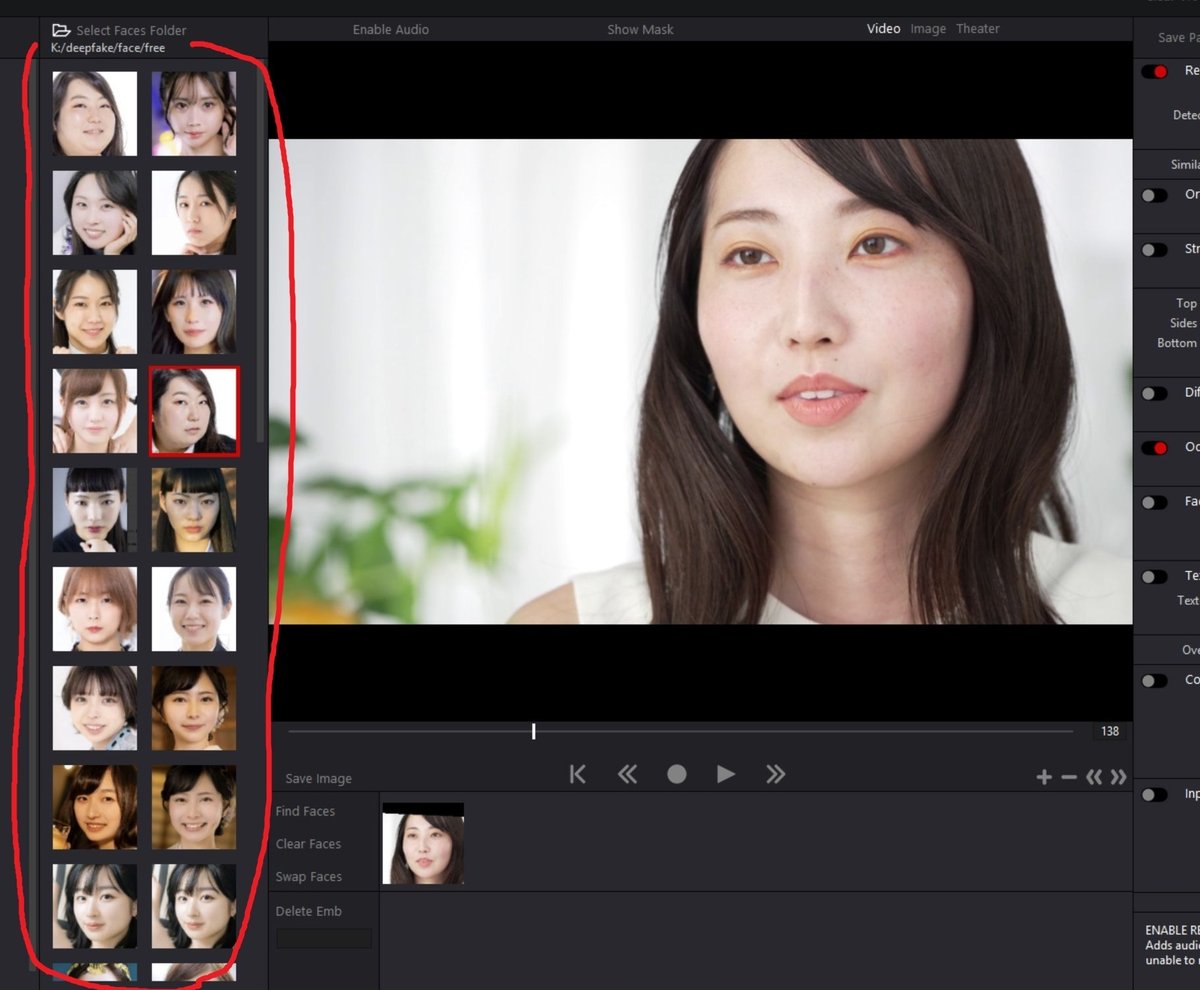Enable the 'Dif' toggle switch

click(x=1154, y=394)
